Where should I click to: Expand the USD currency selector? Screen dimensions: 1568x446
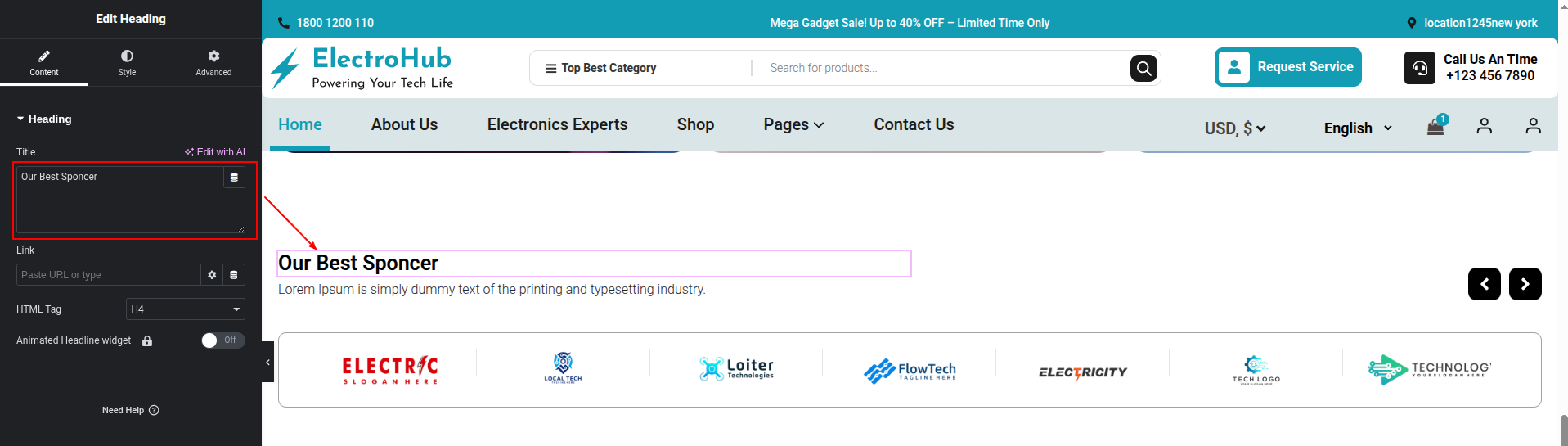point(1235,128)
